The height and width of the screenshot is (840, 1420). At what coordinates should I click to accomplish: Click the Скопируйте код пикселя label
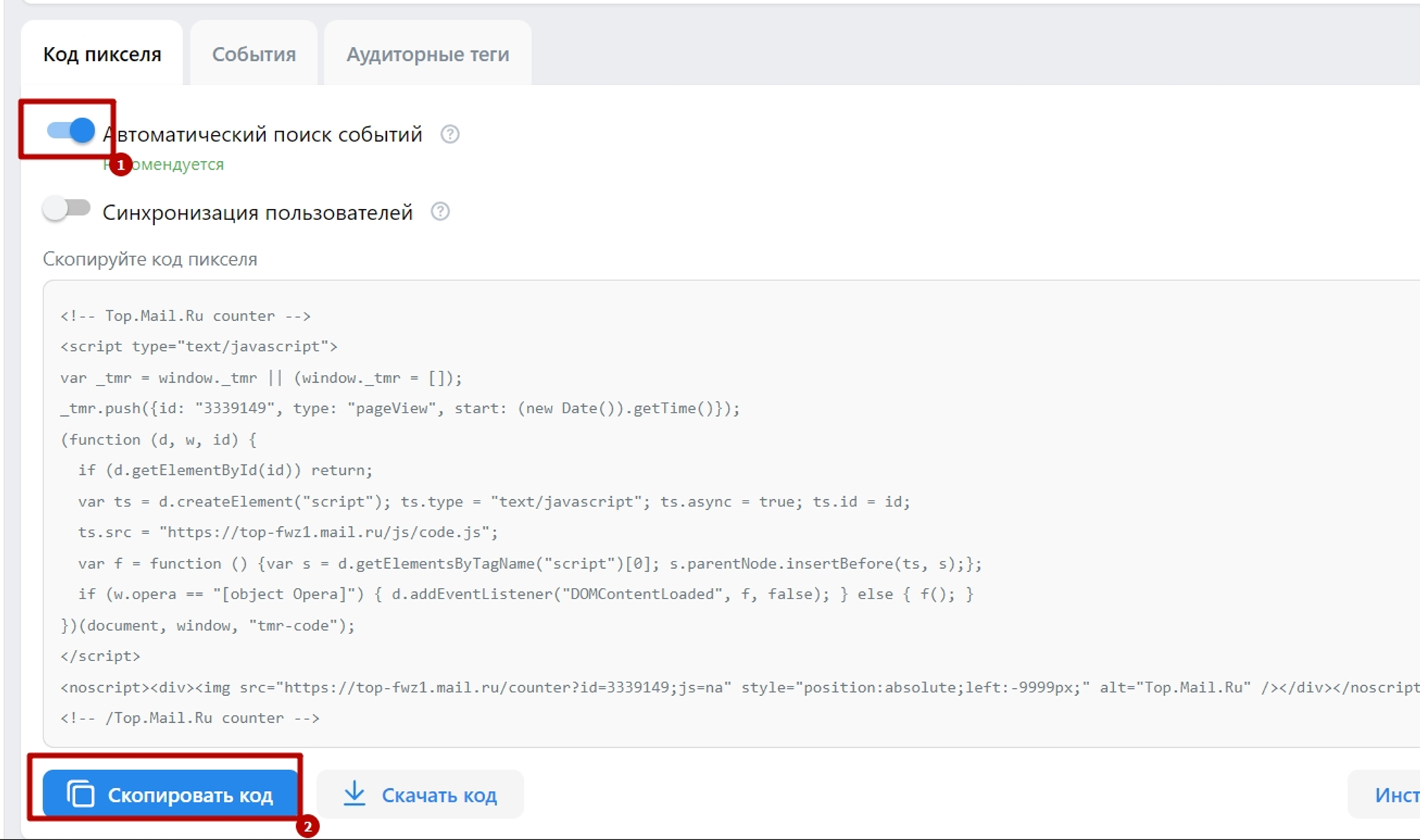pos(150,259)
